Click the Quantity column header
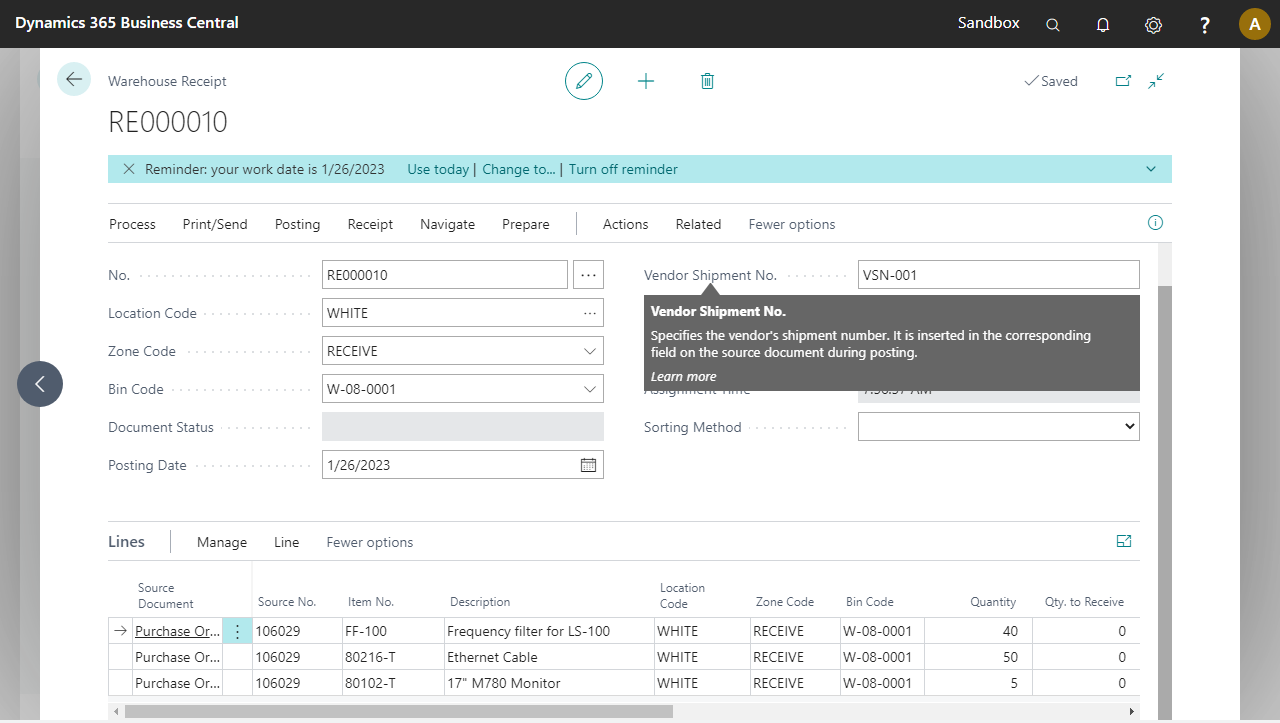Viewport: 1280px width, 723px height. point(993,602)
